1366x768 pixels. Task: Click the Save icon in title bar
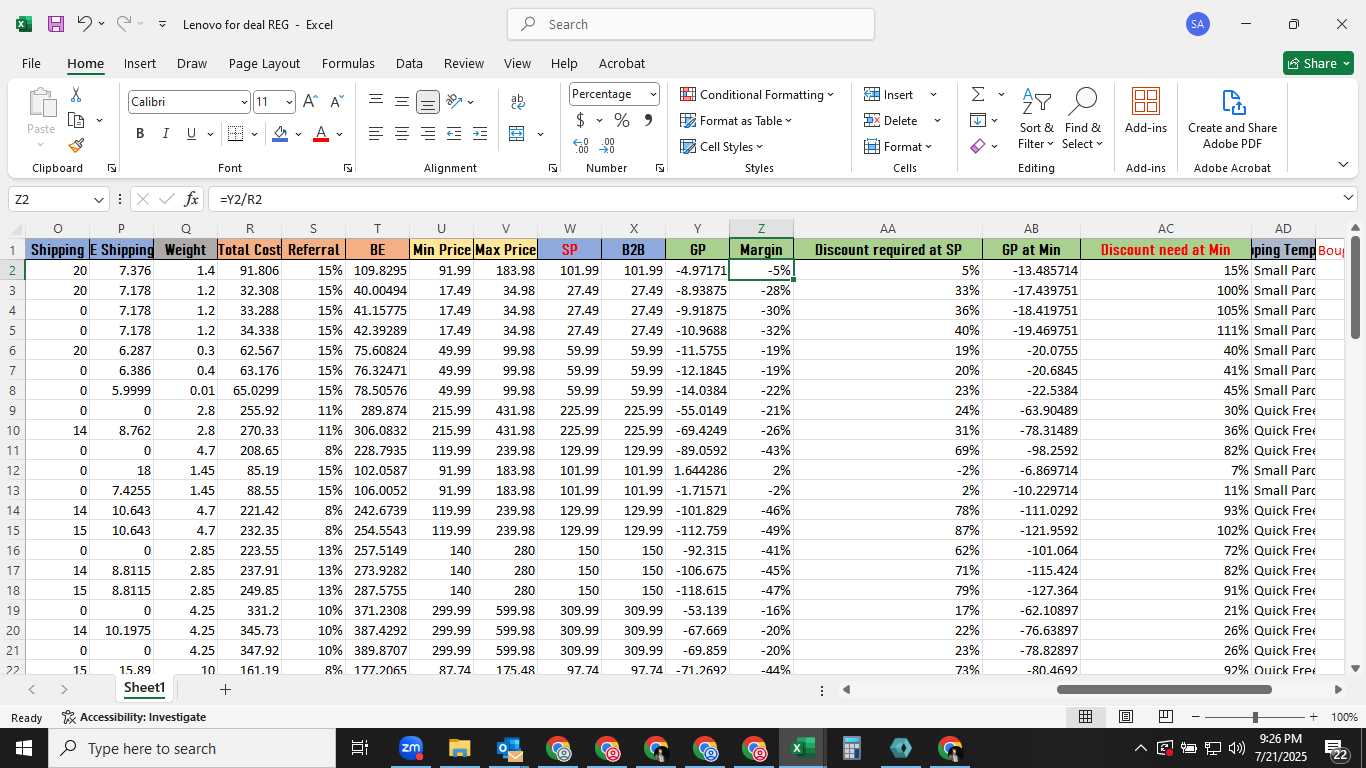tap(56, 24)
